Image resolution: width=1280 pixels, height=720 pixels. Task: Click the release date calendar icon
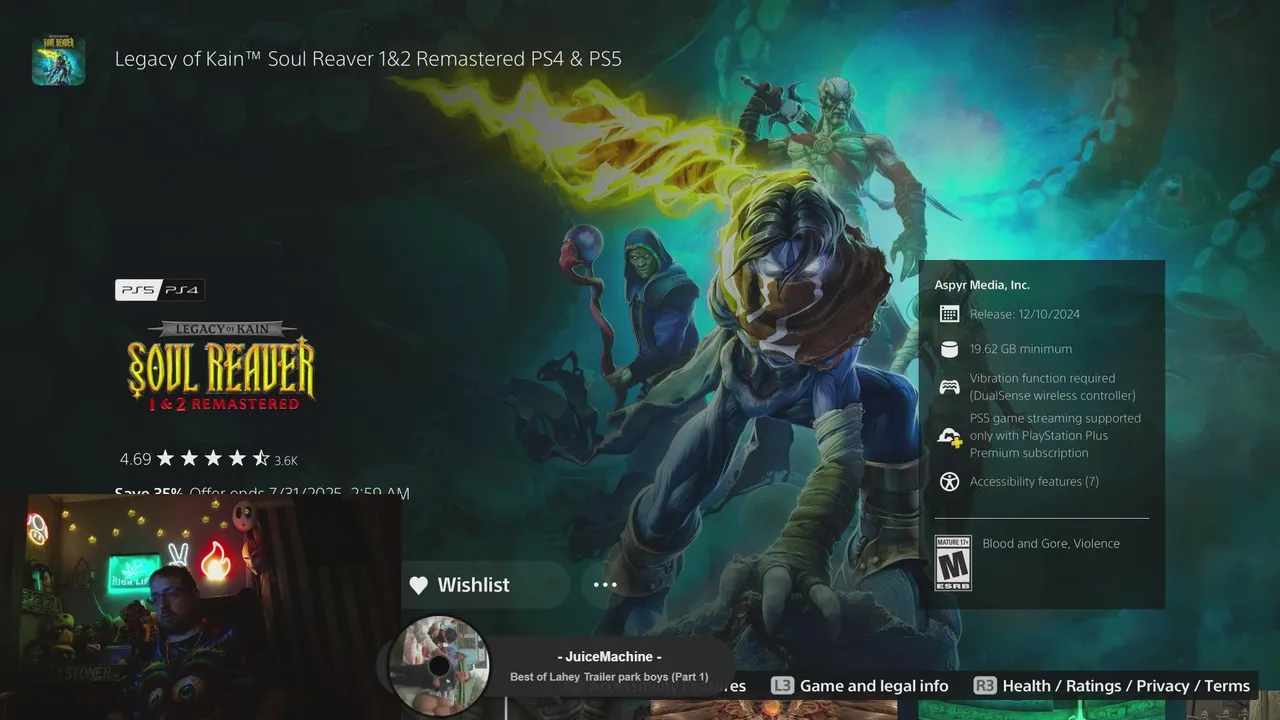(x=949, y=314)
